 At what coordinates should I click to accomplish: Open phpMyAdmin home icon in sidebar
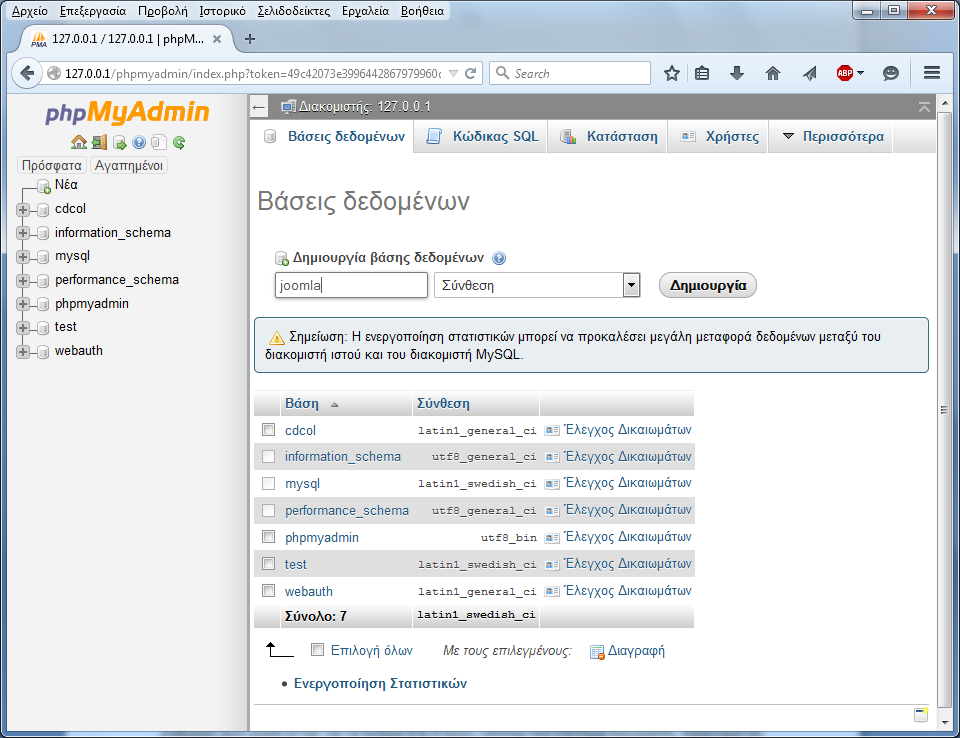click(x=79, y=143)
